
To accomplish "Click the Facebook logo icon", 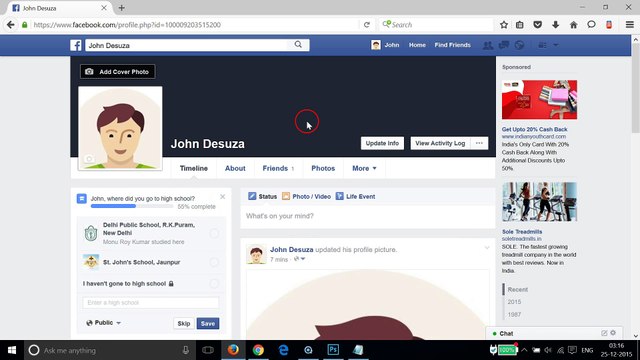I will (76, 45).
